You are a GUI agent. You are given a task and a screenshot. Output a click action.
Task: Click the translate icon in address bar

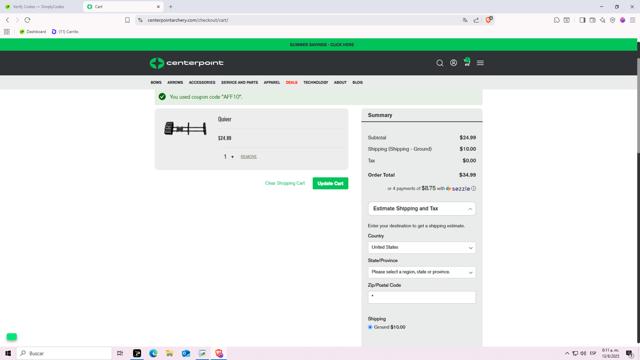tap(465, 20)
